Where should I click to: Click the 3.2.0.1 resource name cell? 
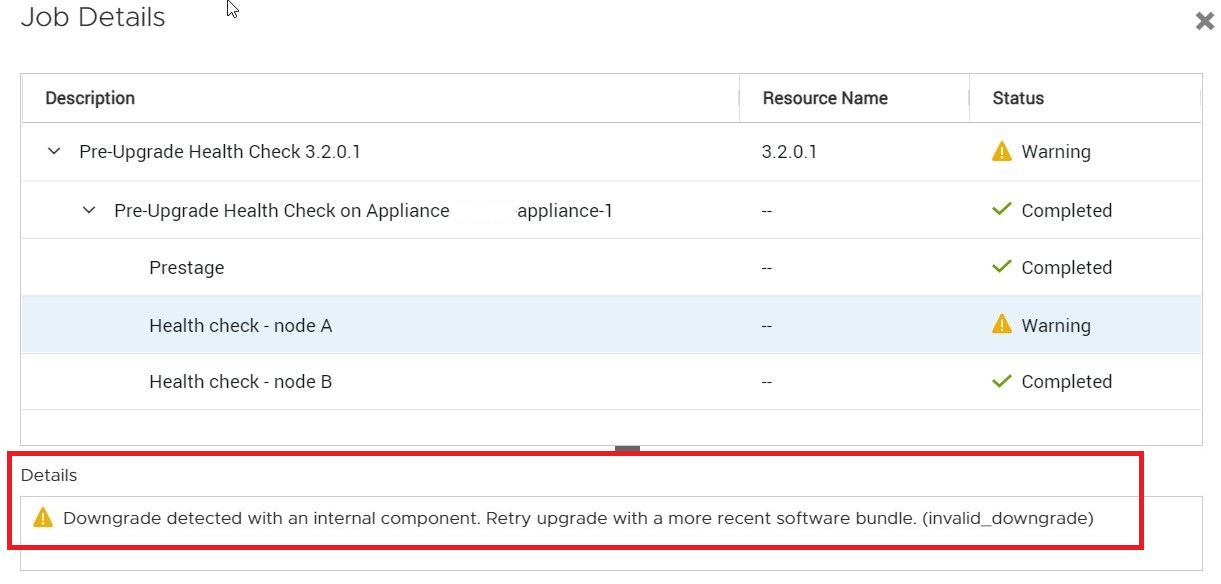coord(789,152)
